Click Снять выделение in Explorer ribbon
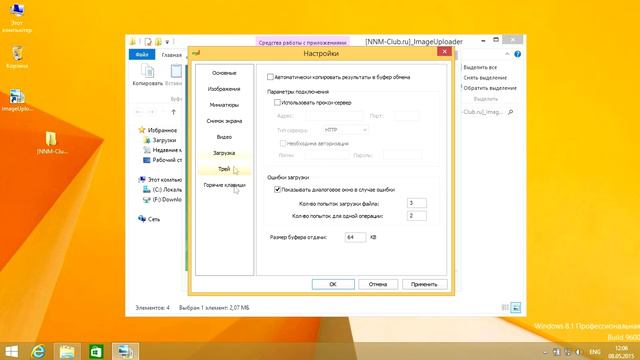The height and width of the screenshot is (360, 640). [485, 78]
